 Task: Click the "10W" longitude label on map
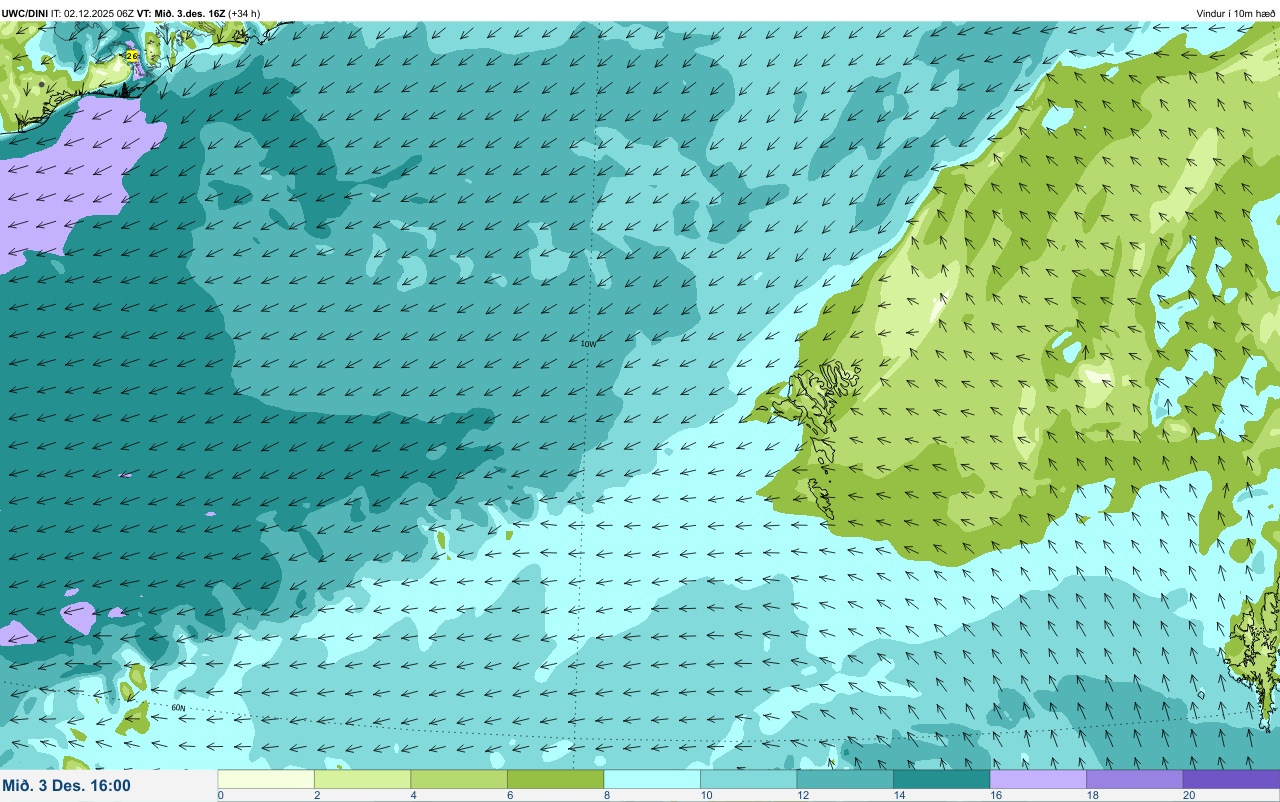click(588, 344)
